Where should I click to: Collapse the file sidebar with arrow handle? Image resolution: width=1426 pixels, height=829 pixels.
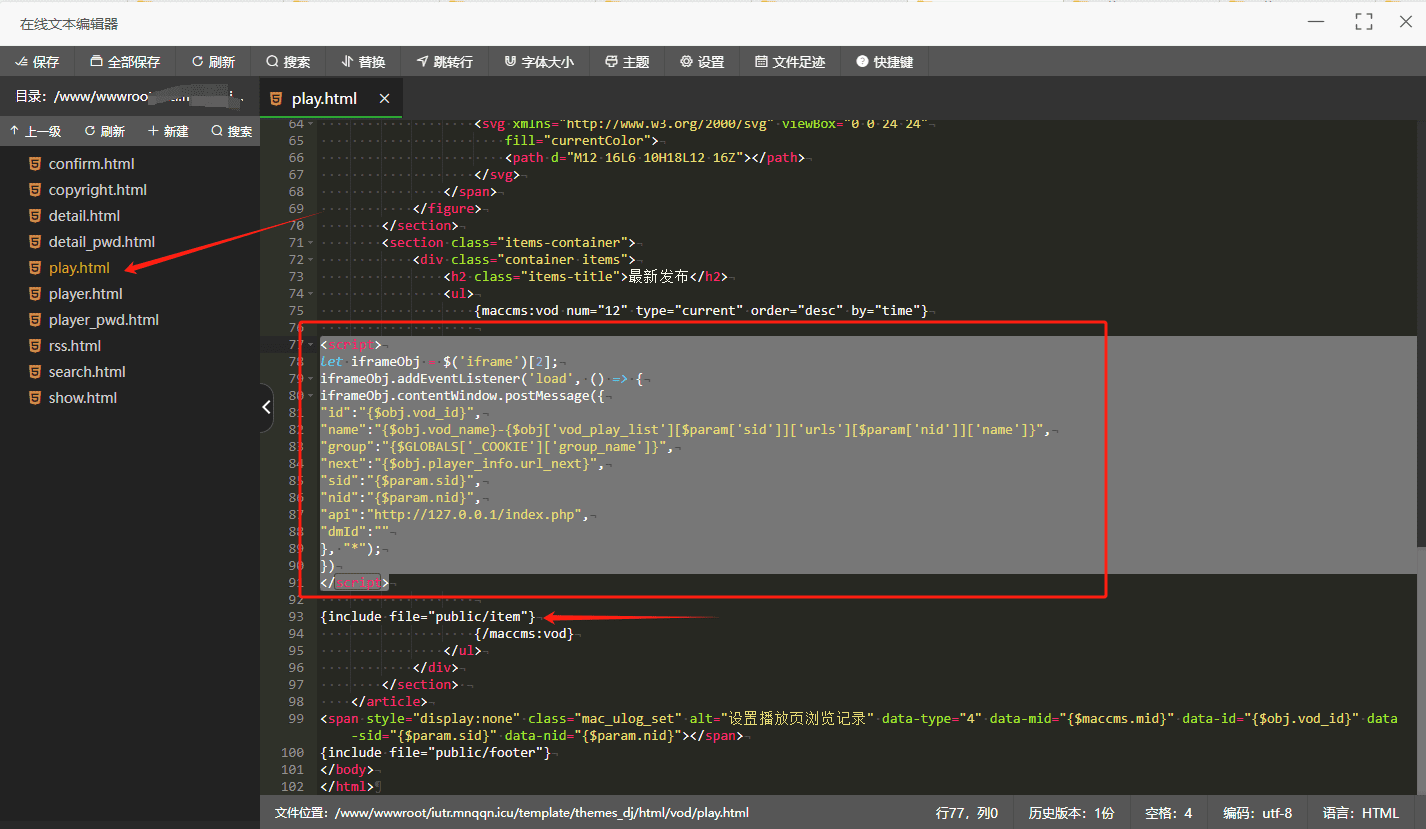coord(266,407)
